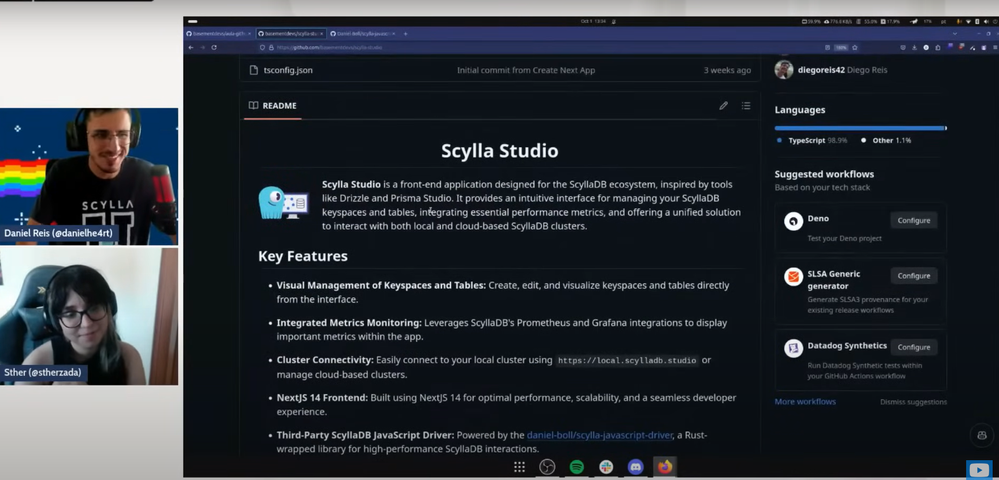Image resolution: width=999 pixels, height=480 pixels.
Task: Open OBS Studio from the dock
Action: pos(547,467)
